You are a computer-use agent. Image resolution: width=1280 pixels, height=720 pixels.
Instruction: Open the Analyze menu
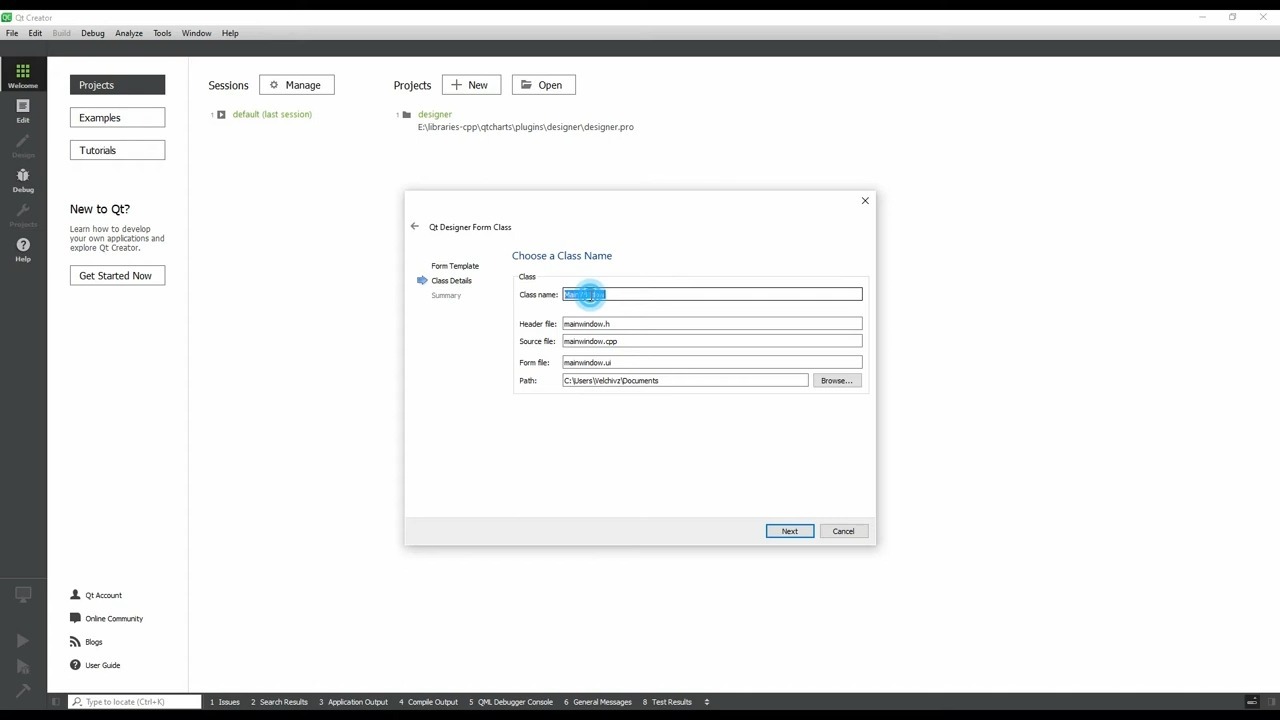129,33
